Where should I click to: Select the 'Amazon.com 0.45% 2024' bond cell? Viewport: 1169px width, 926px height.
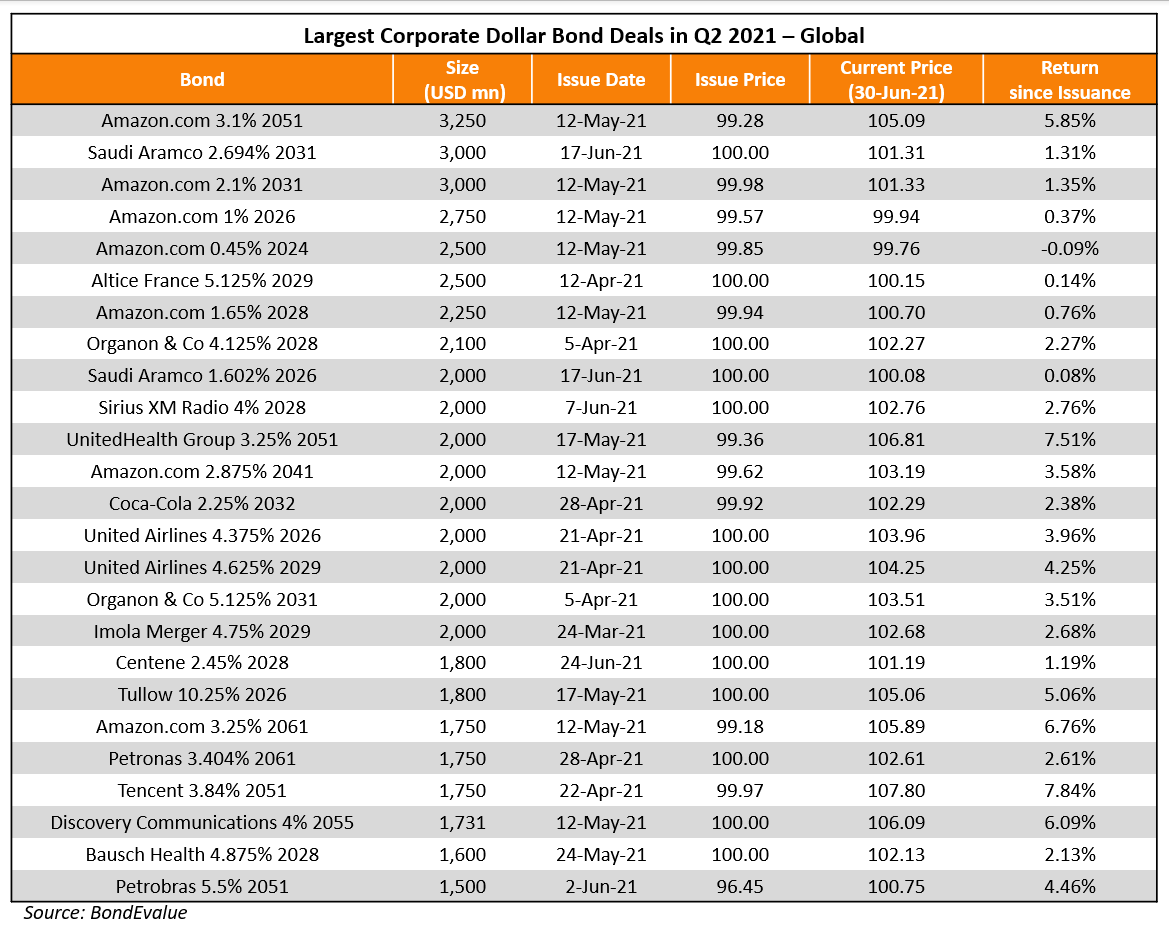point(202,249)
